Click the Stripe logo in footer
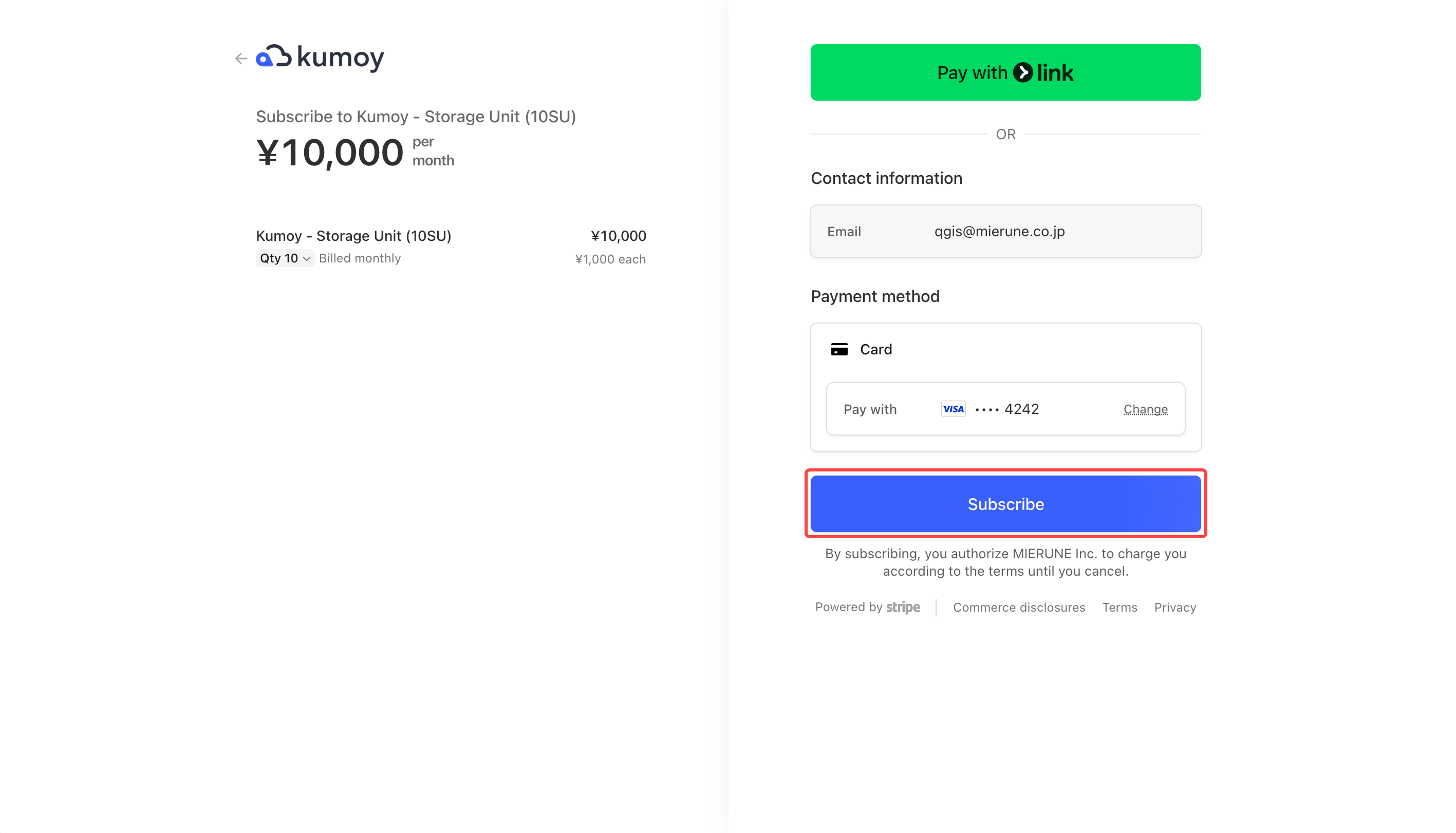The width and height of the screenshot is (1456, 833). pyautogui.click(x=903, y=607)
